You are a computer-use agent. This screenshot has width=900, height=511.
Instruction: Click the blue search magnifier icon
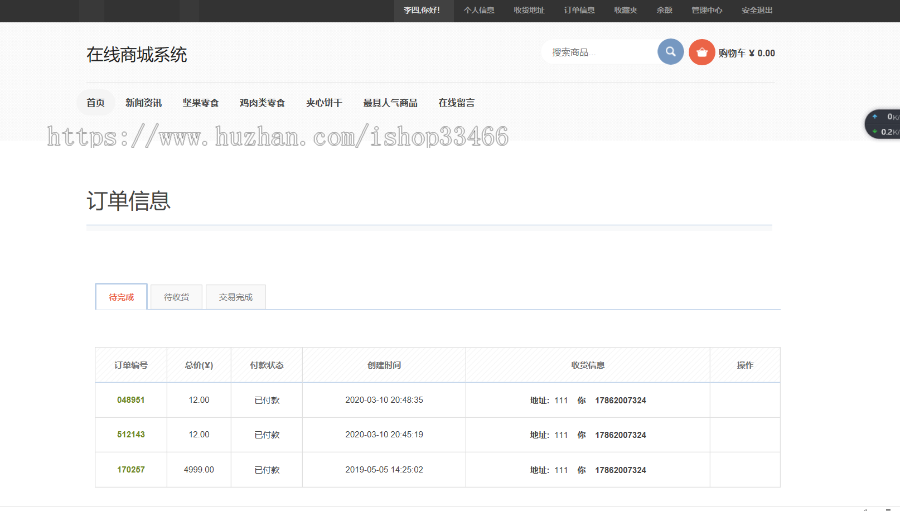[x=670, y=52]
